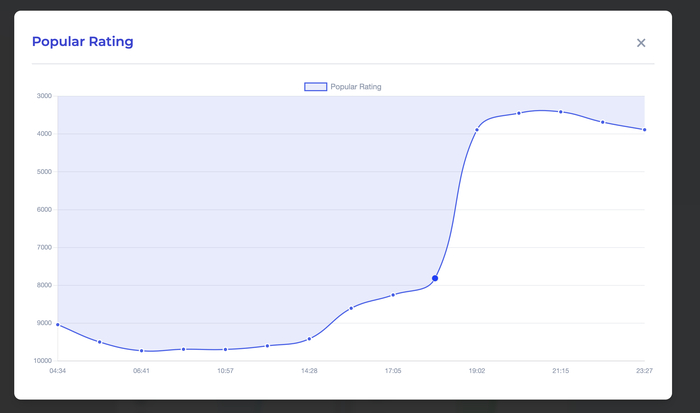Select the data point at 14:28

click(310, 338)
